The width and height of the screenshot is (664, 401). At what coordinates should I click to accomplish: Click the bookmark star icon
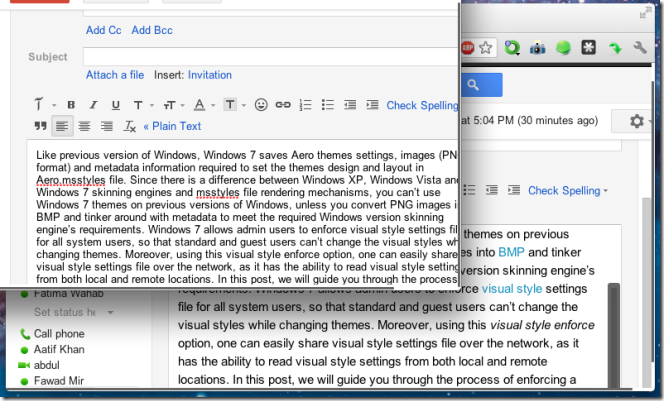click(485, 48)
